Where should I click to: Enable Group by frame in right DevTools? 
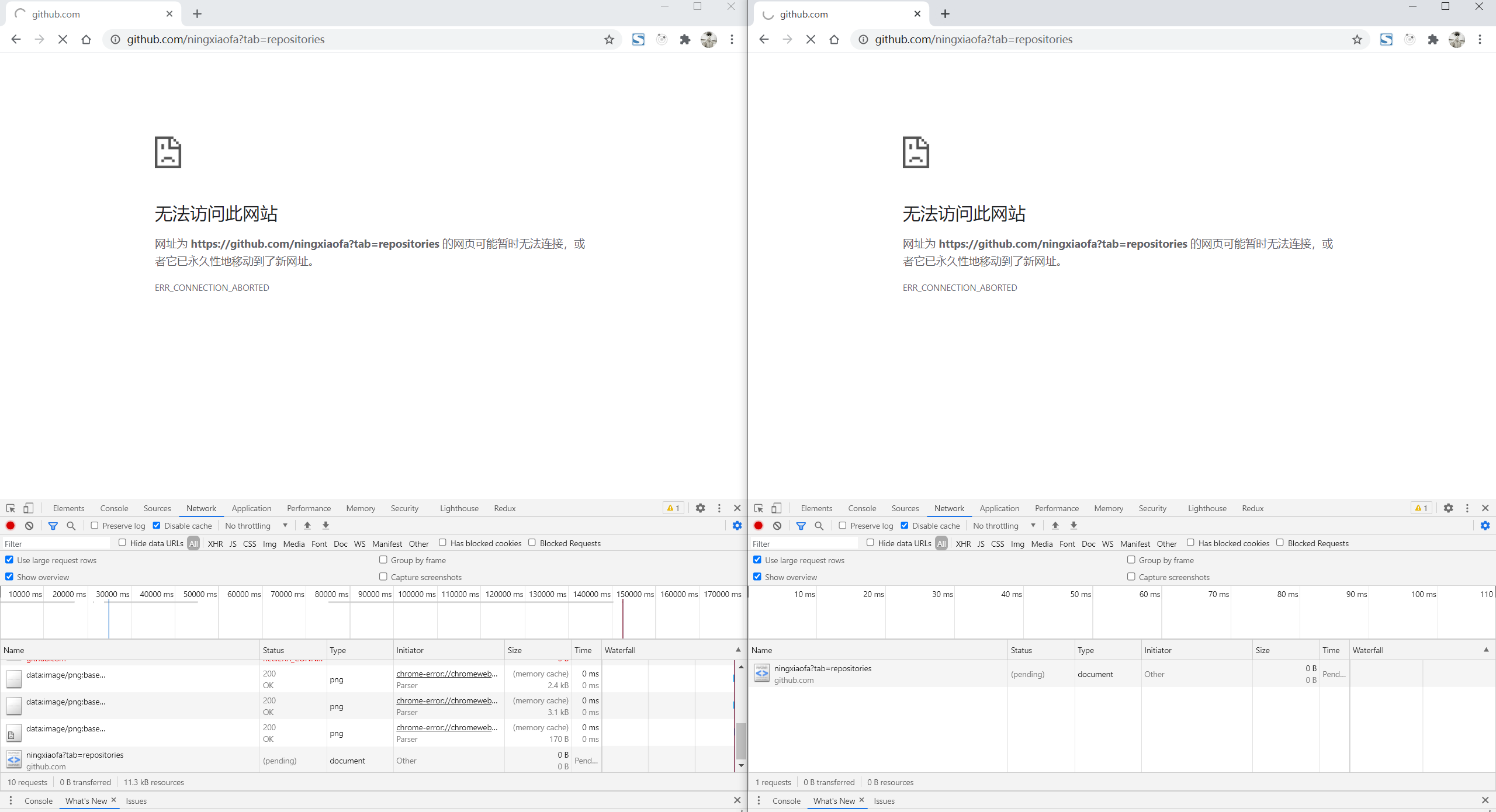[1131, 560]
